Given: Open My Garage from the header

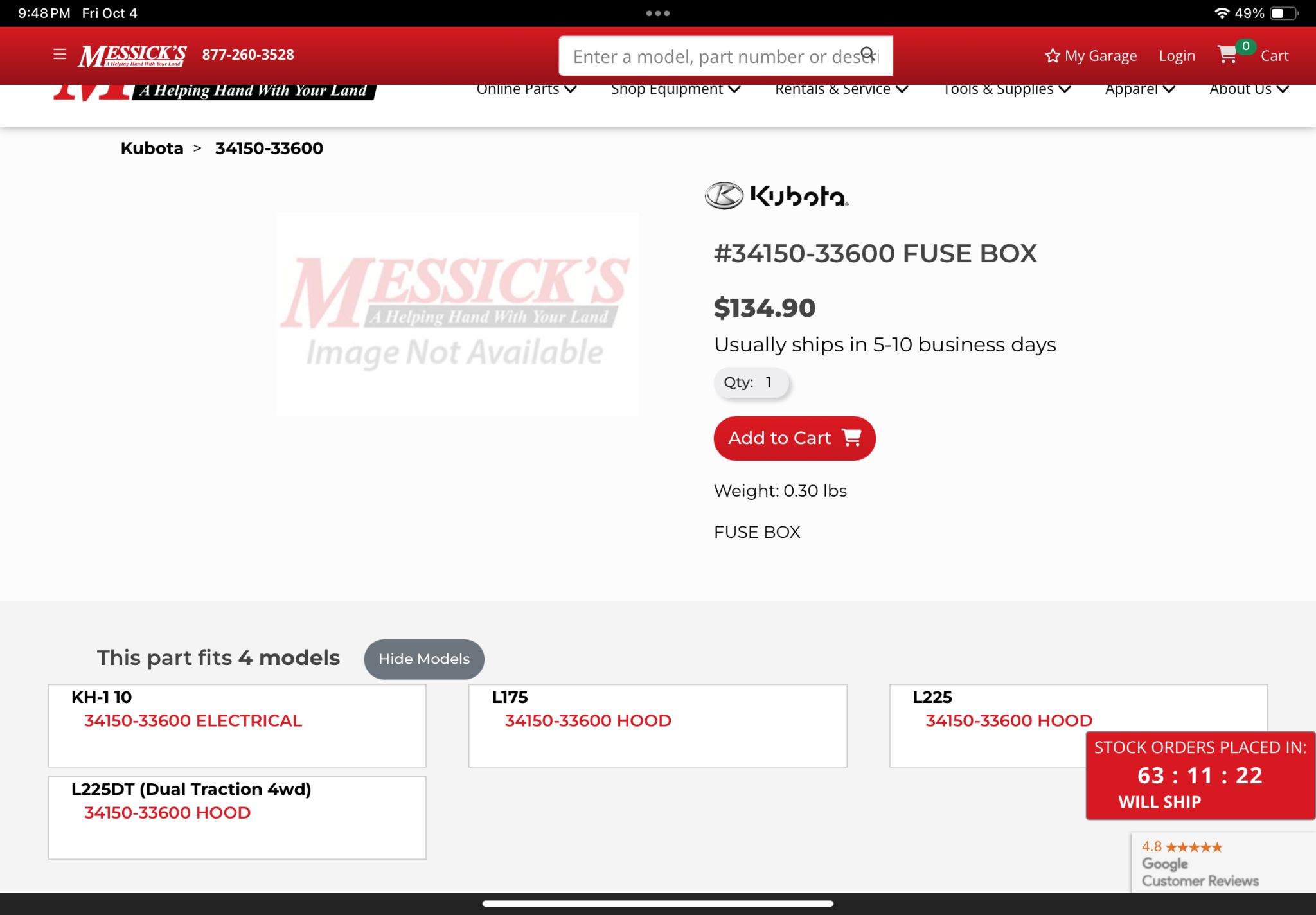Looking at the screenshot, I should pyautogui.click(x=1091, y=56).
